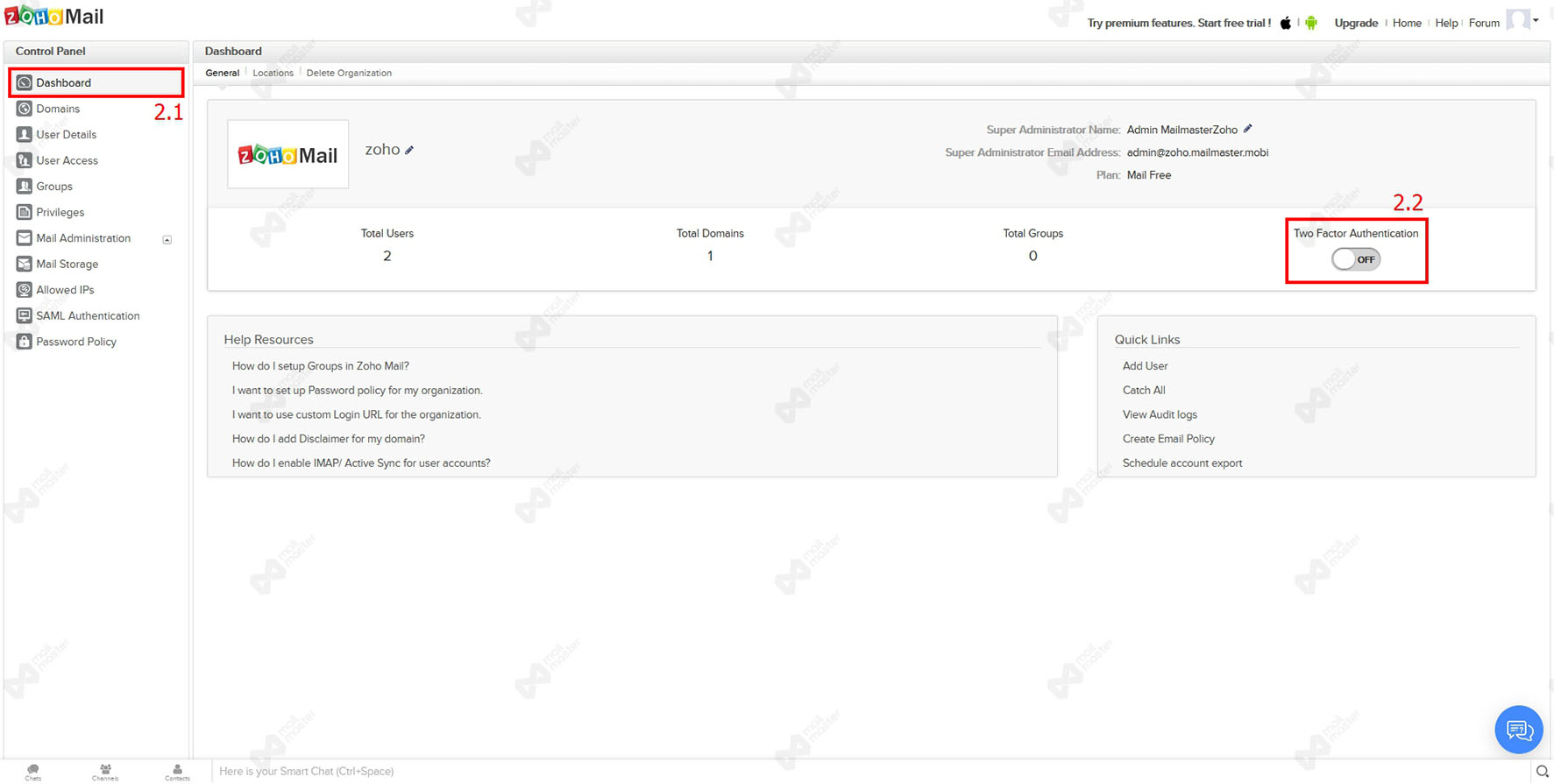This screenshot has width=1554, height=784.
Task: Click the Help link in header
Action: (1446, 23)
